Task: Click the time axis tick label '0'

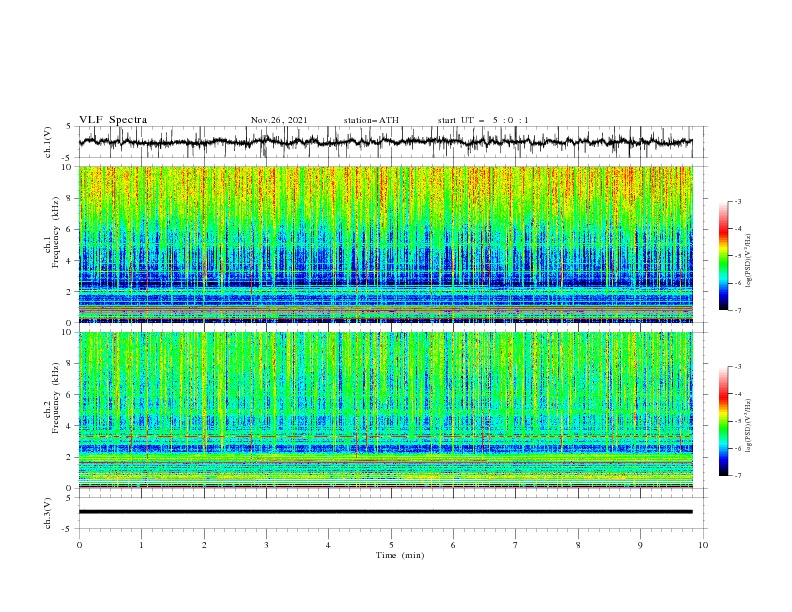Action: [79, 545]
